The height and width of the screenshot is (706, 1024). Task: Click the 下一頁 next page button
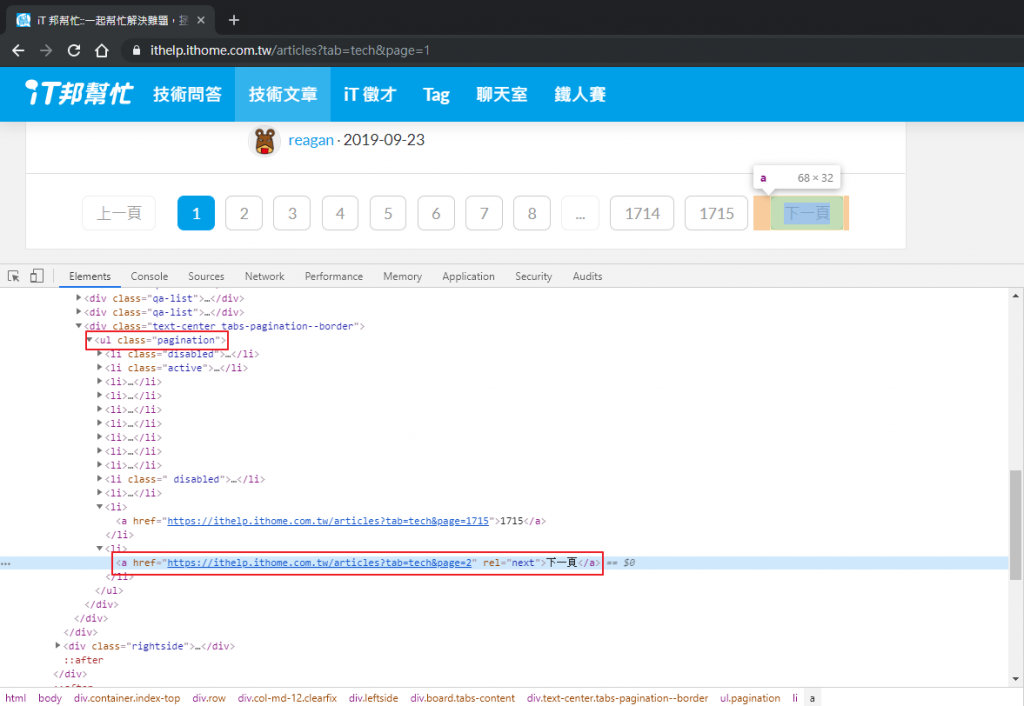pos(807,213)
